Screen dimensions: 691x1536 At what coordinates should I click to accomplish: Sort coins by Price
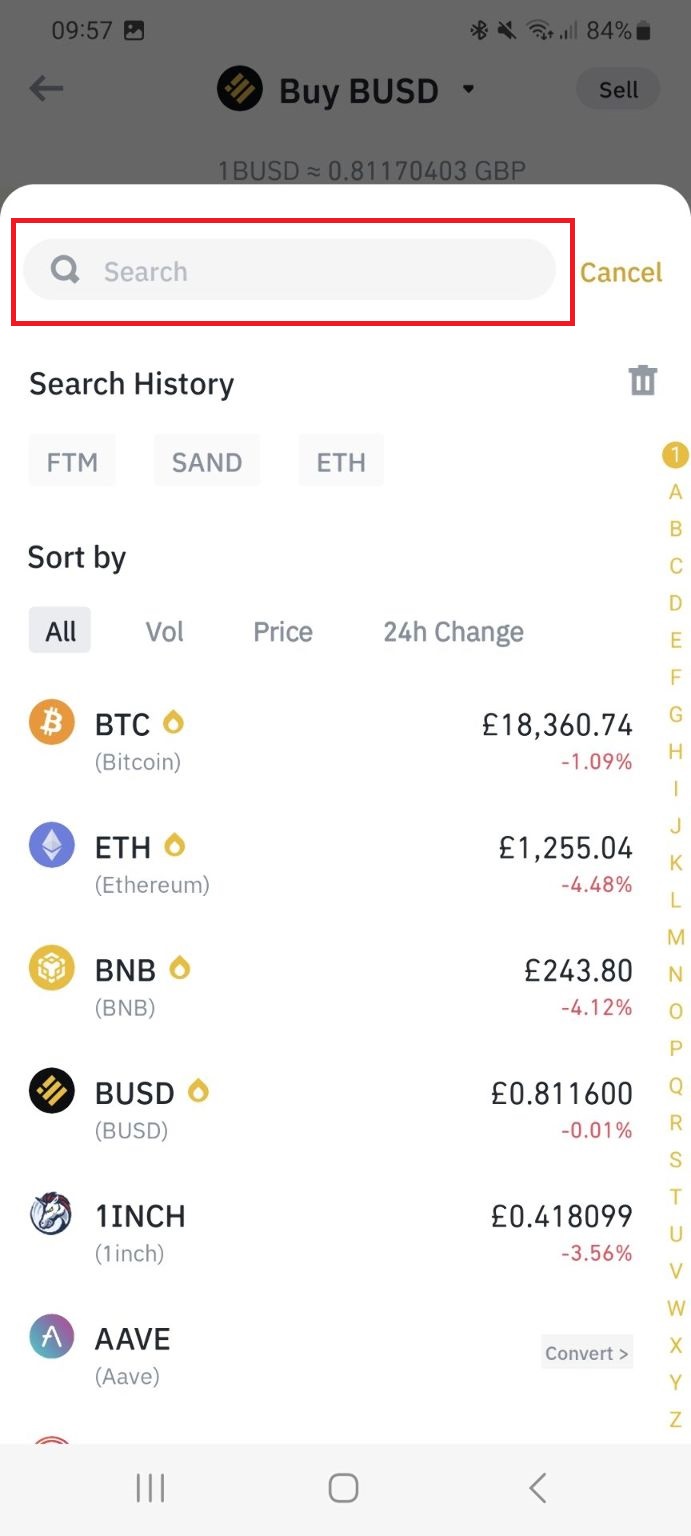tap(283, 631)
